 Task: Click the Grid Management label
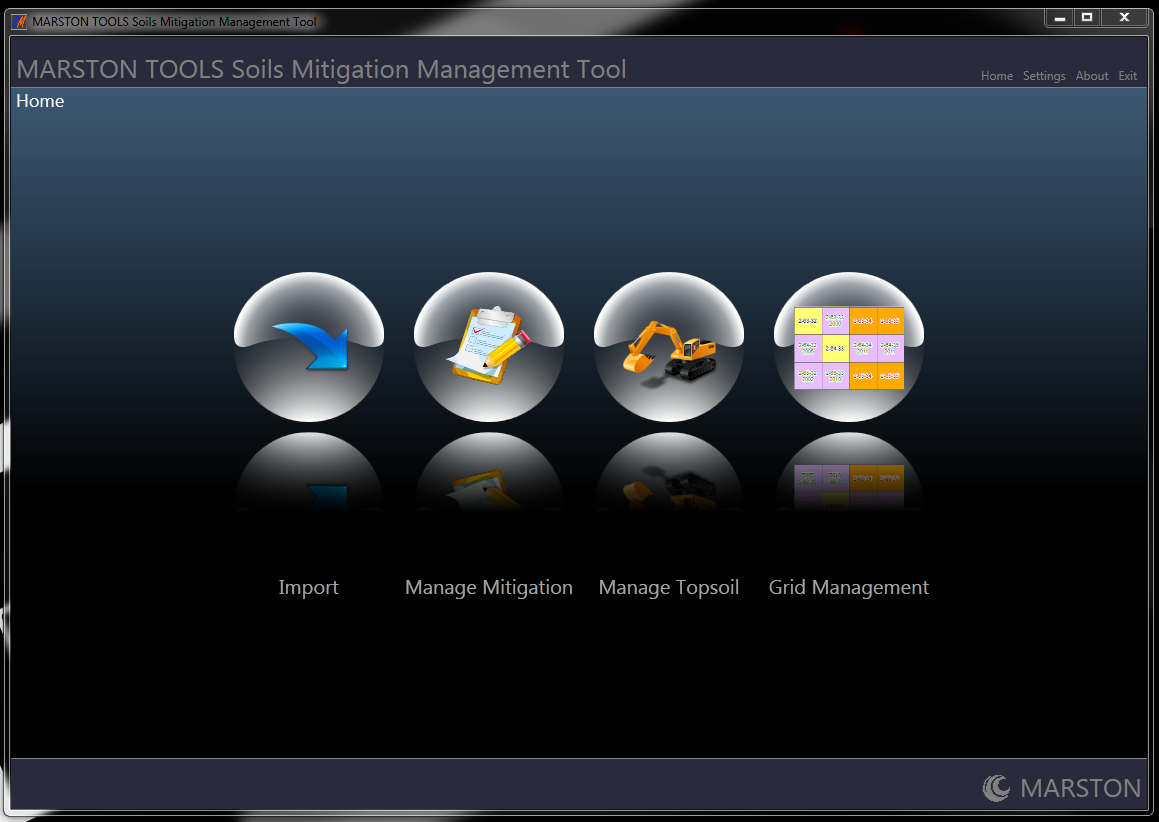pos(849,587)
